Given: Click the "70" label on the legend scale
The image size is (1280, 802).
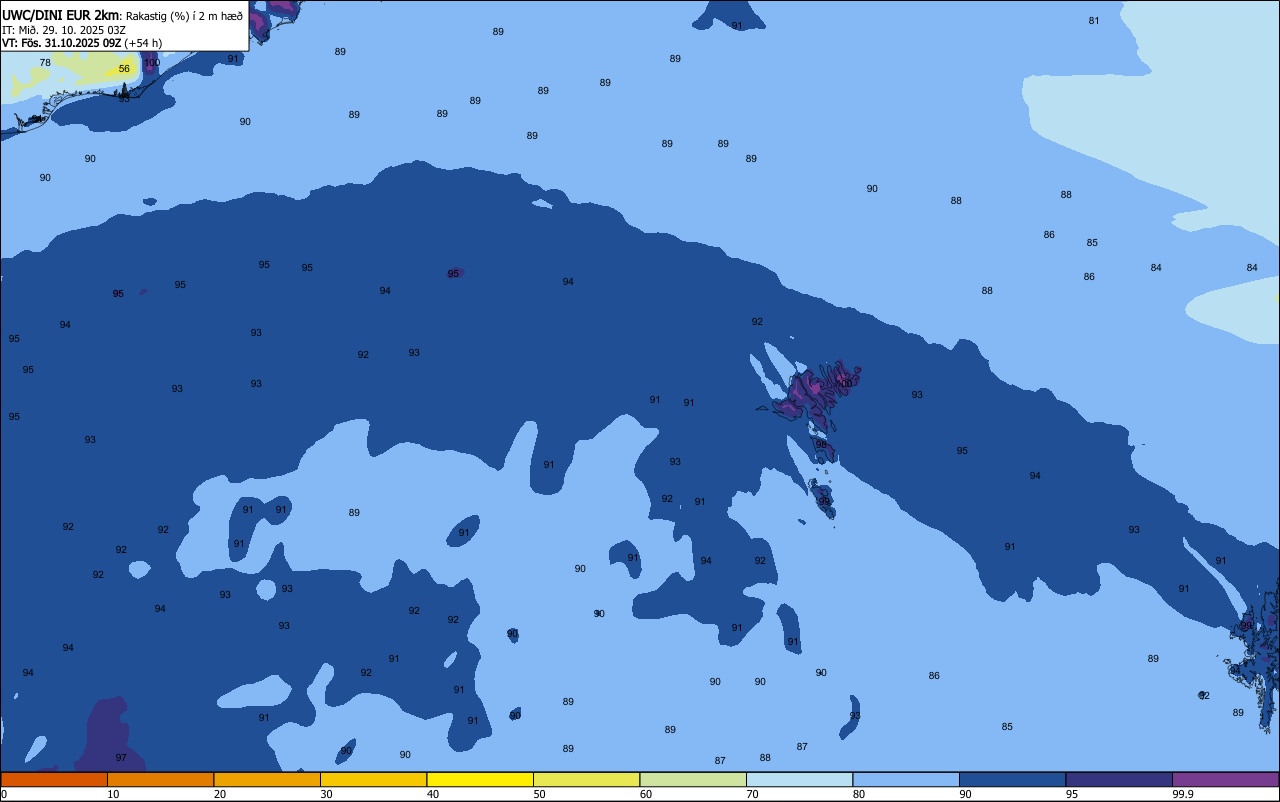Looking at the screenshot, I should [752, 794].
